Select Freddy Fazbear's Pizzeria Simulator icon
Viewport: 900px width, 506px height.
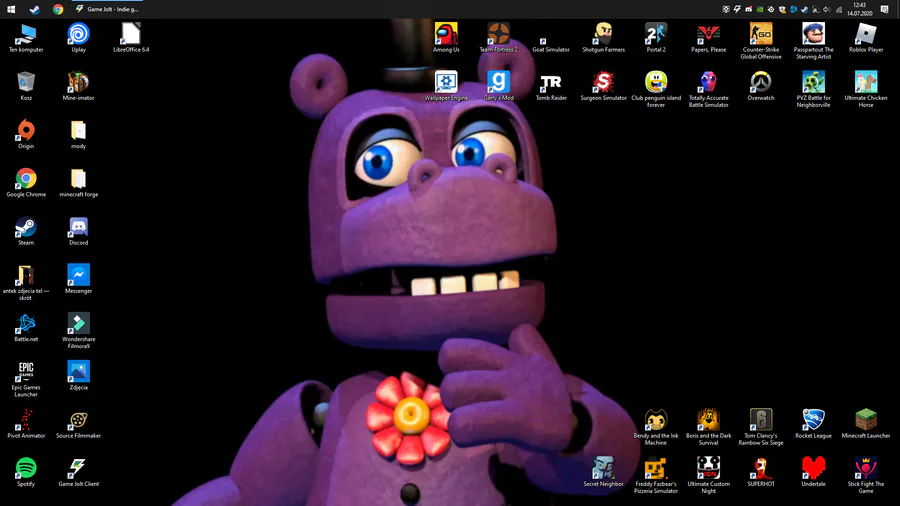click(655, 476)
